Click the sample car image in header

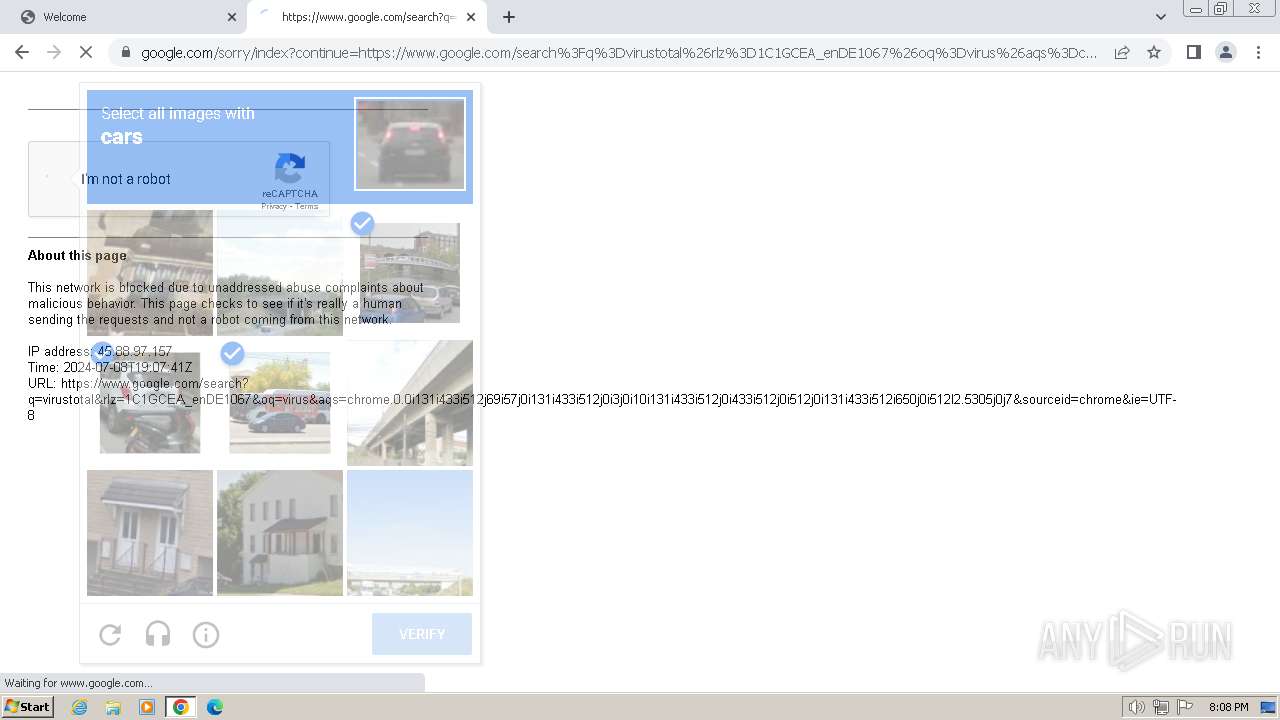410,144
